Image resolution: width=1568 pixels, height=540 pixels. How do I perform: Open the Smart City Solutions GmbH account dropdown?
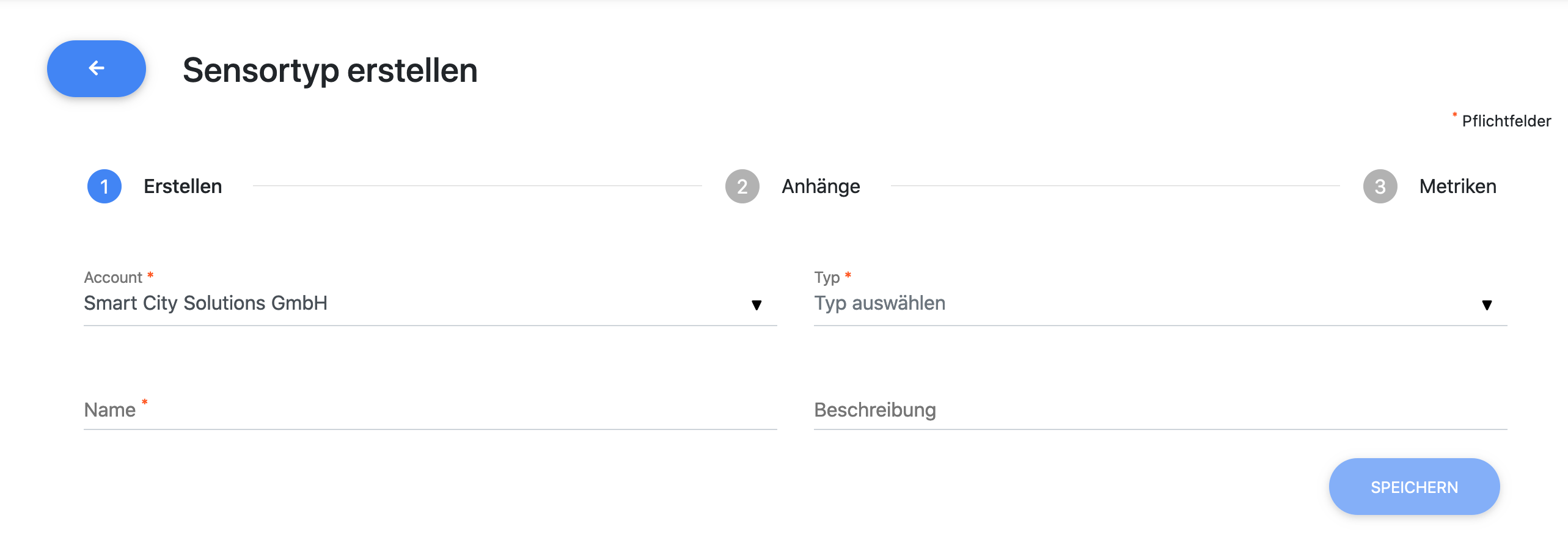point(416,304)
